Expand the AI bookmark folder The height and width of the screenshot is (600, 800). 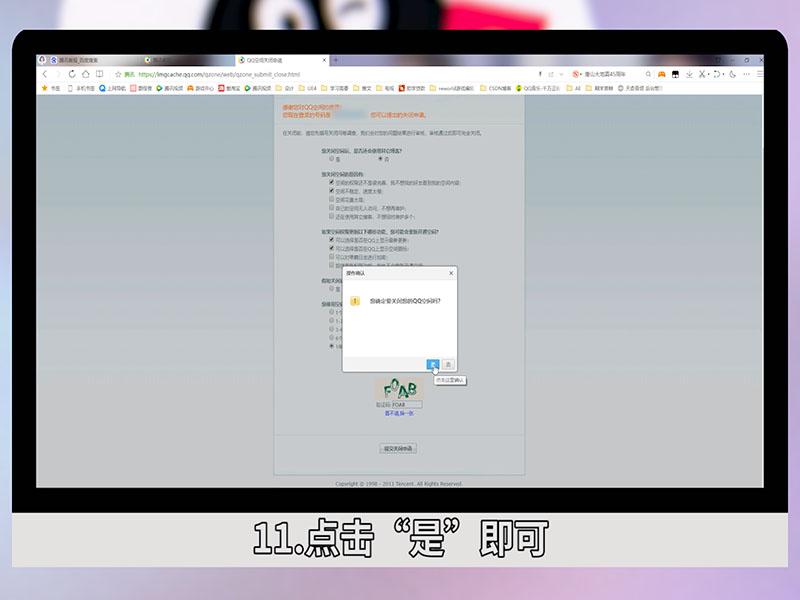[x=574, y=88]
